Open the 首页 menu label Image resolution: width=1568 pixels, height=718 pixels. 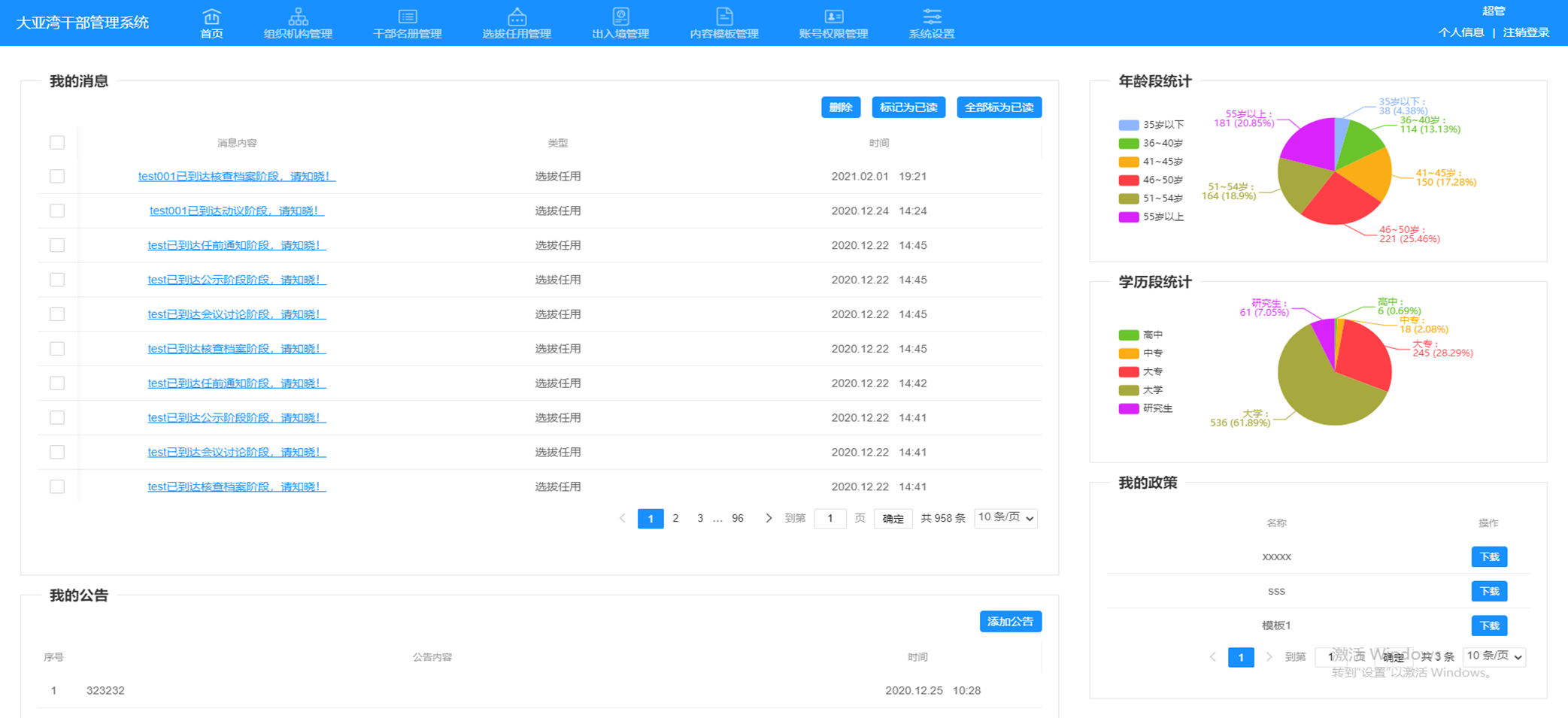pyautogui.click(x=211, y=34)
